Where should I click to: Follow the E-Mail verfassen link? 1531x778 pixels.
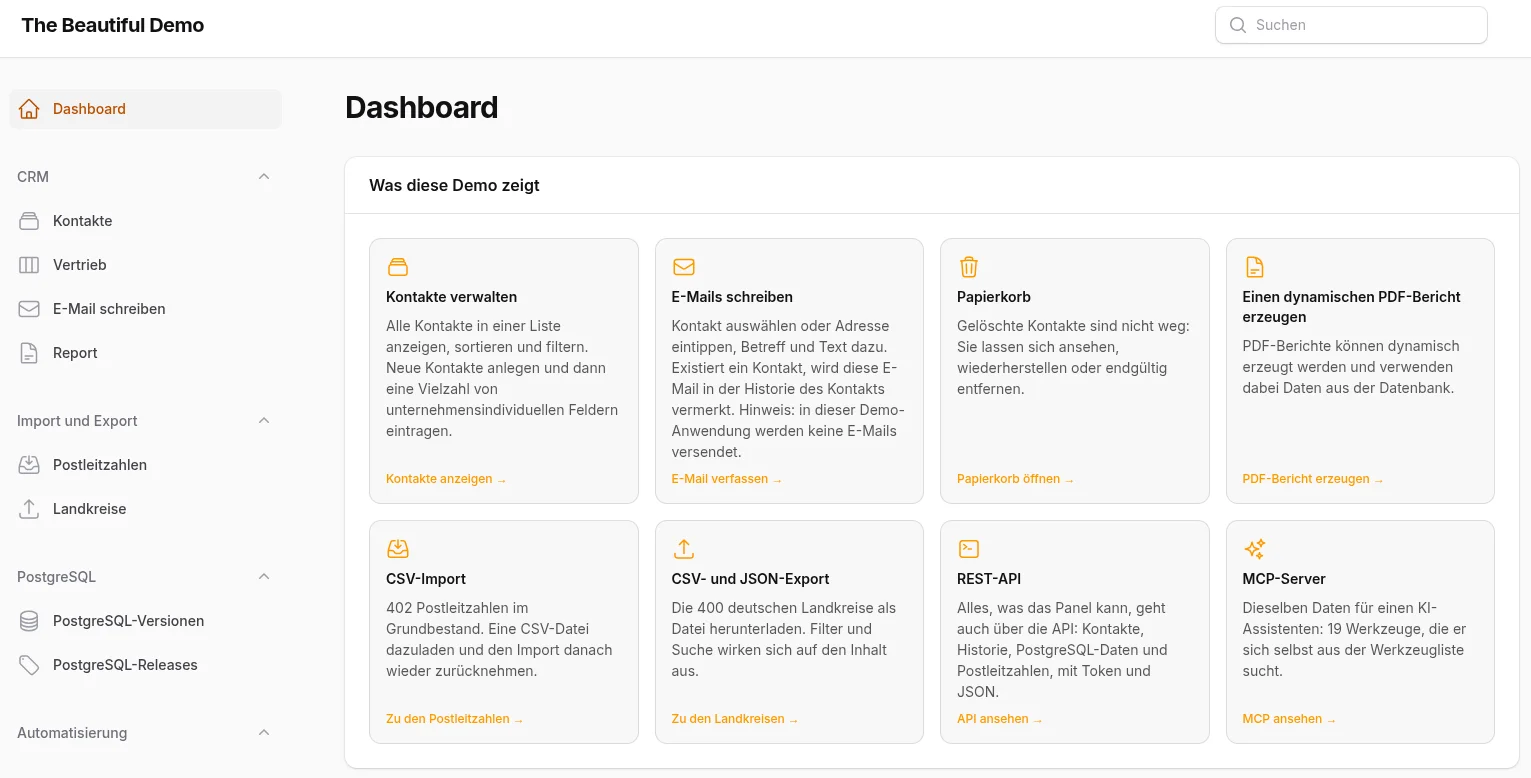[727, 479]
